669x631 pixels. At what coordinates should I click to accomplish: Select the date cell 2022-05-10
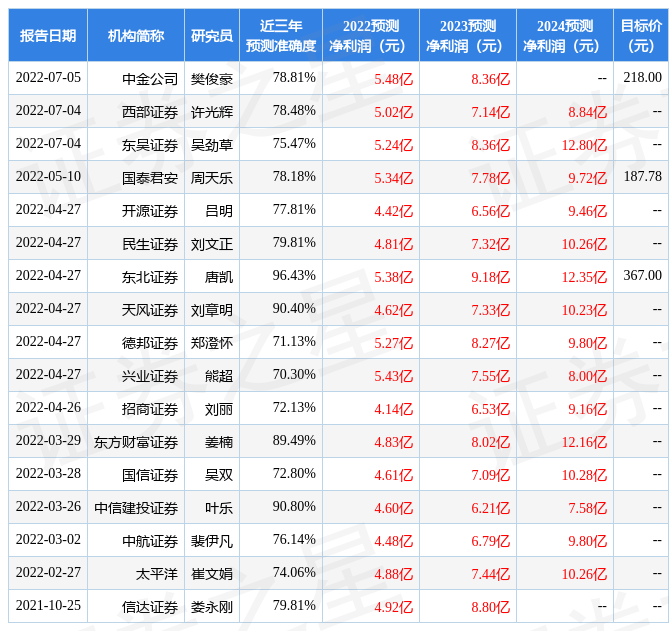pos(48,176)
